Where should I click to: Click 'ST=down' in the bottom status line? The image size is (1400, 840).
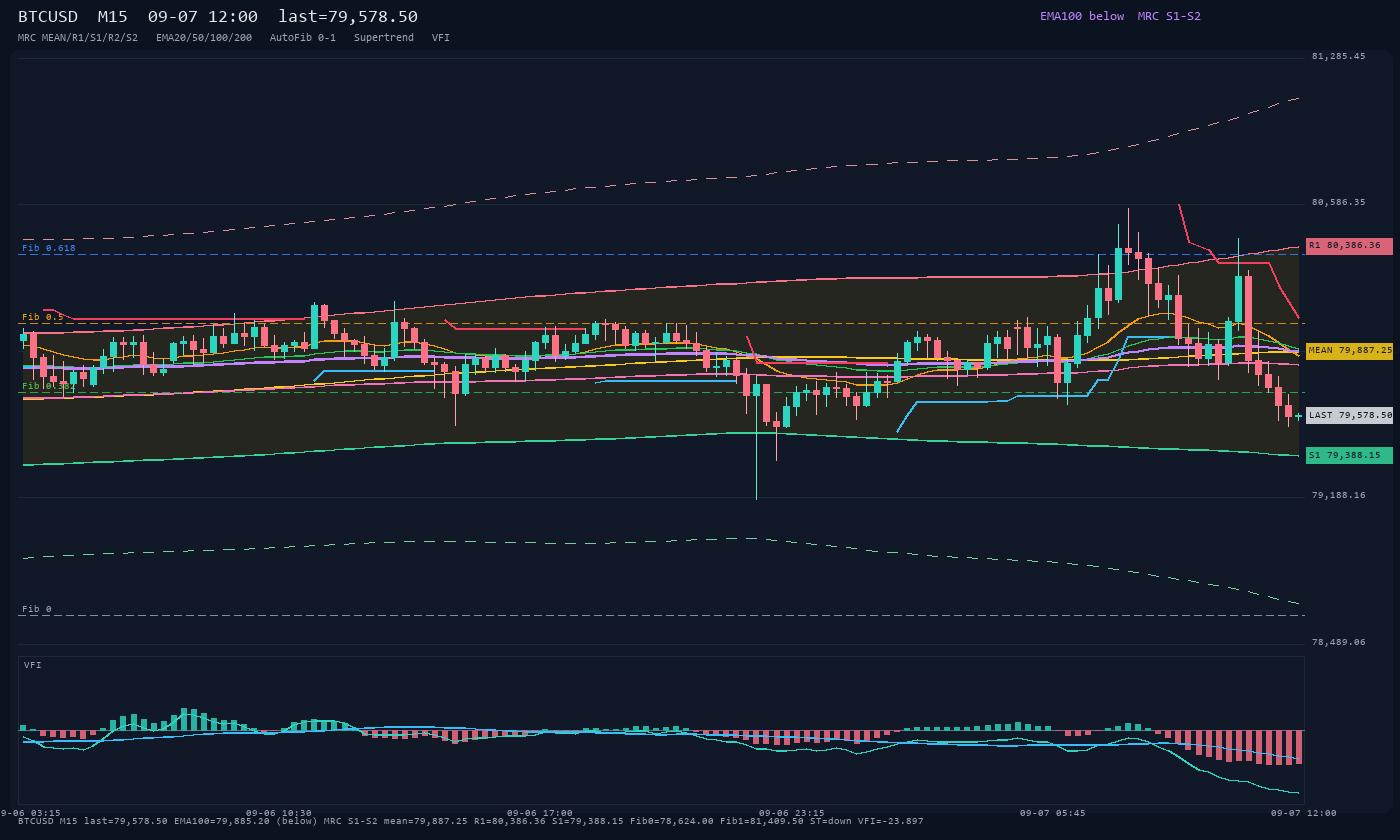point(831,821)
